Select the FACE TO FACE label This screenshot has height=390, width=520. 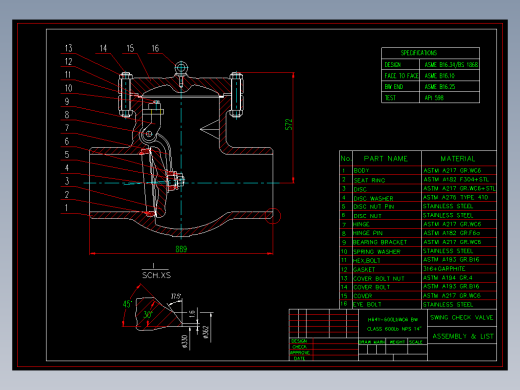tap(401, 76)
